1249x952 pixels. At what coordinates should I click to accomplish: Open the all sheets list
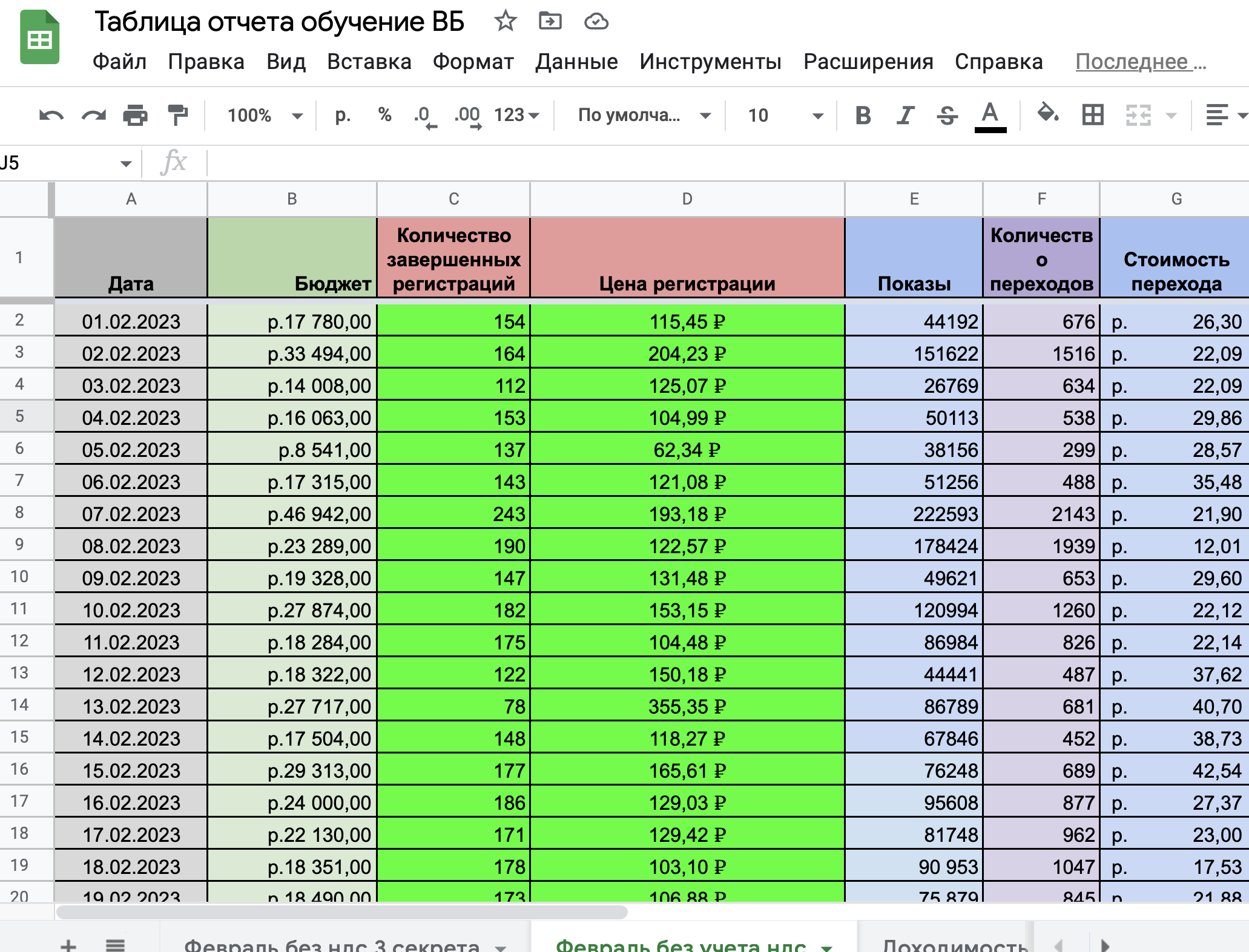point(115,944)
